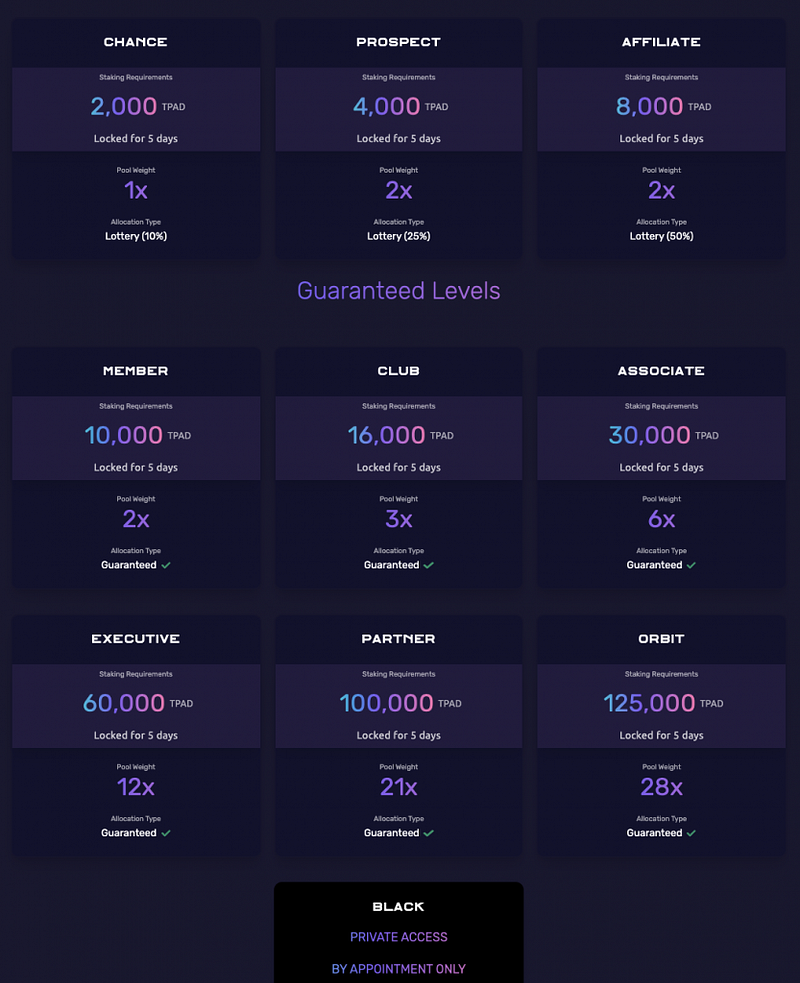Click the 100,000 TPAD staking amount

click(400, 703)
